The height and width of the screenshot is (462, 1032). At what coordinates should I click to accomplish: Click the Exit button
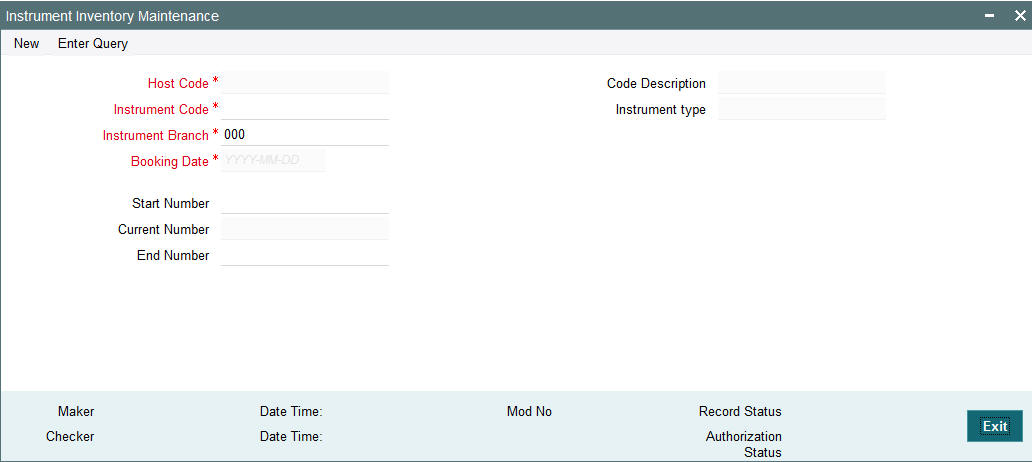click(994, 426)
